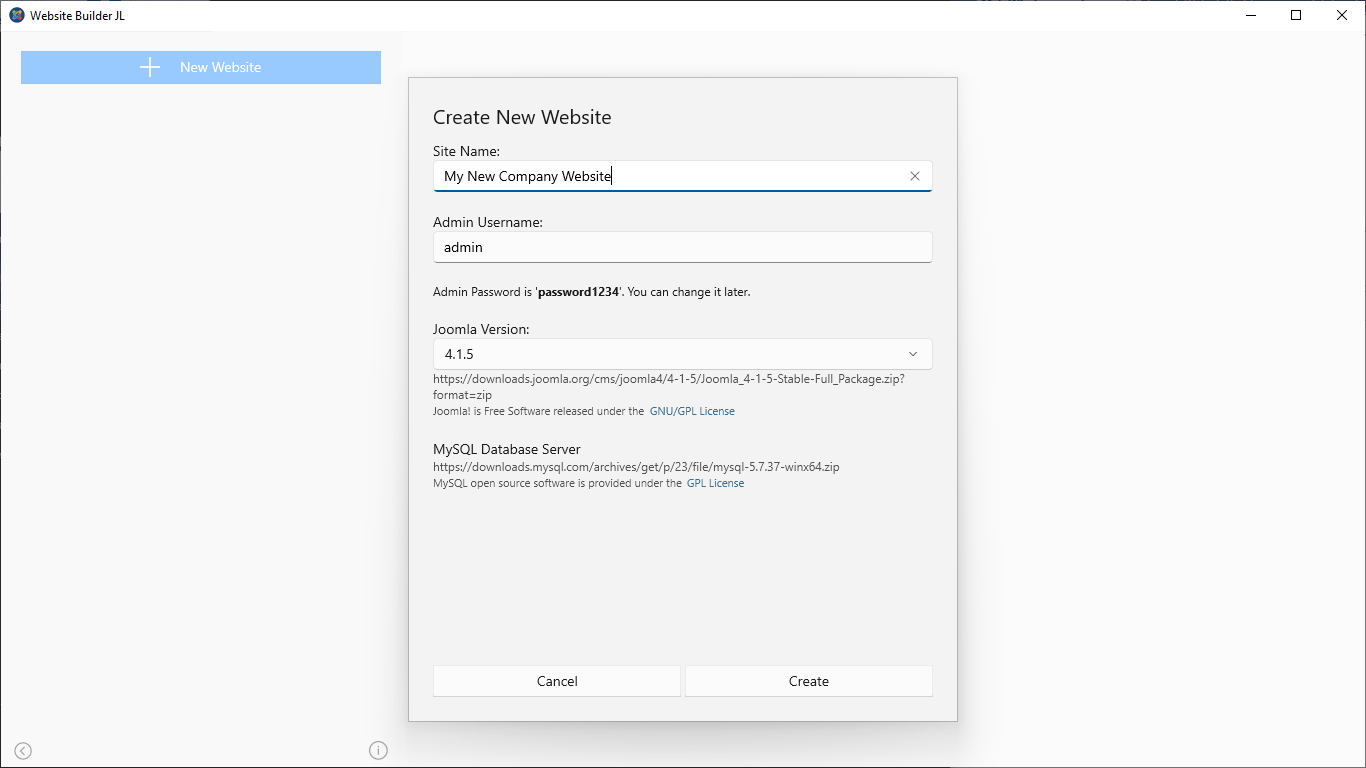Click the Website Builder JL title text
The image size is (1366, 768).
[x=77, y=16]
